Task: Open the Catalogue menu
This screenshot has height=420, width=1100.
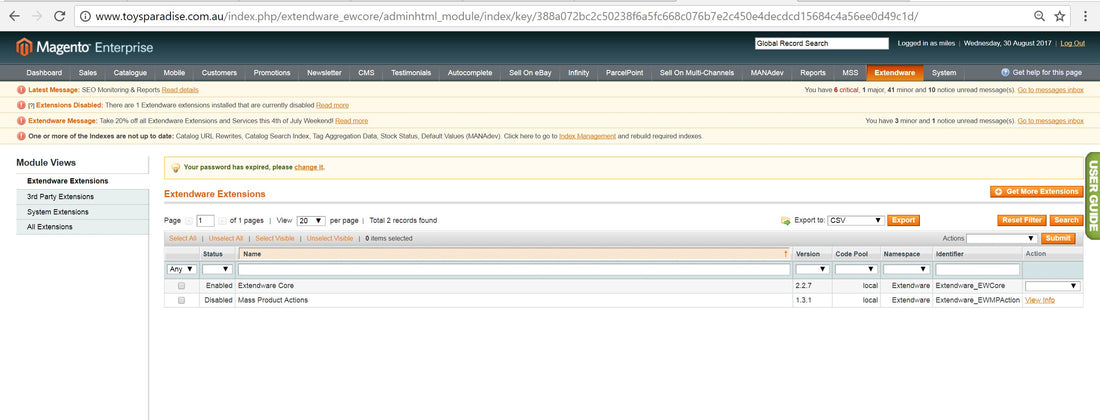Action: 130,73
